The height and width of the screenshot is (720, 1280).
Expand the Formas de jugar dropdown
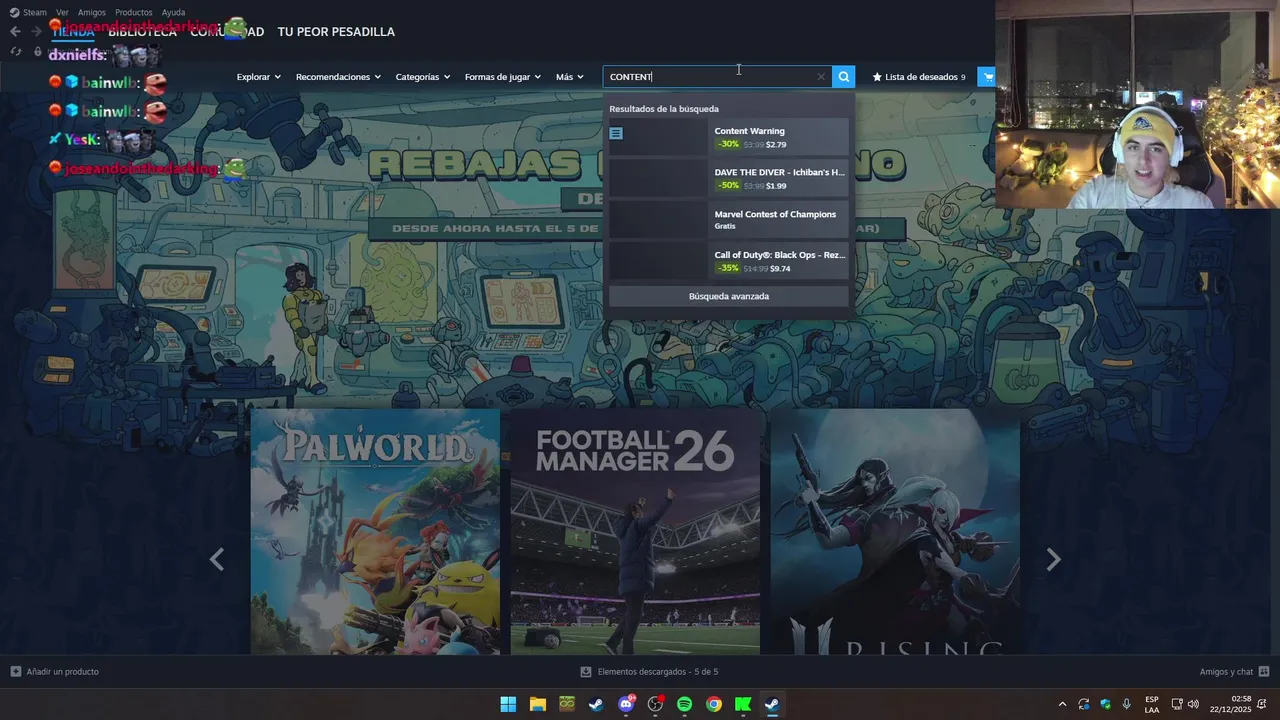pyautogui.click(x=502, y=77)
